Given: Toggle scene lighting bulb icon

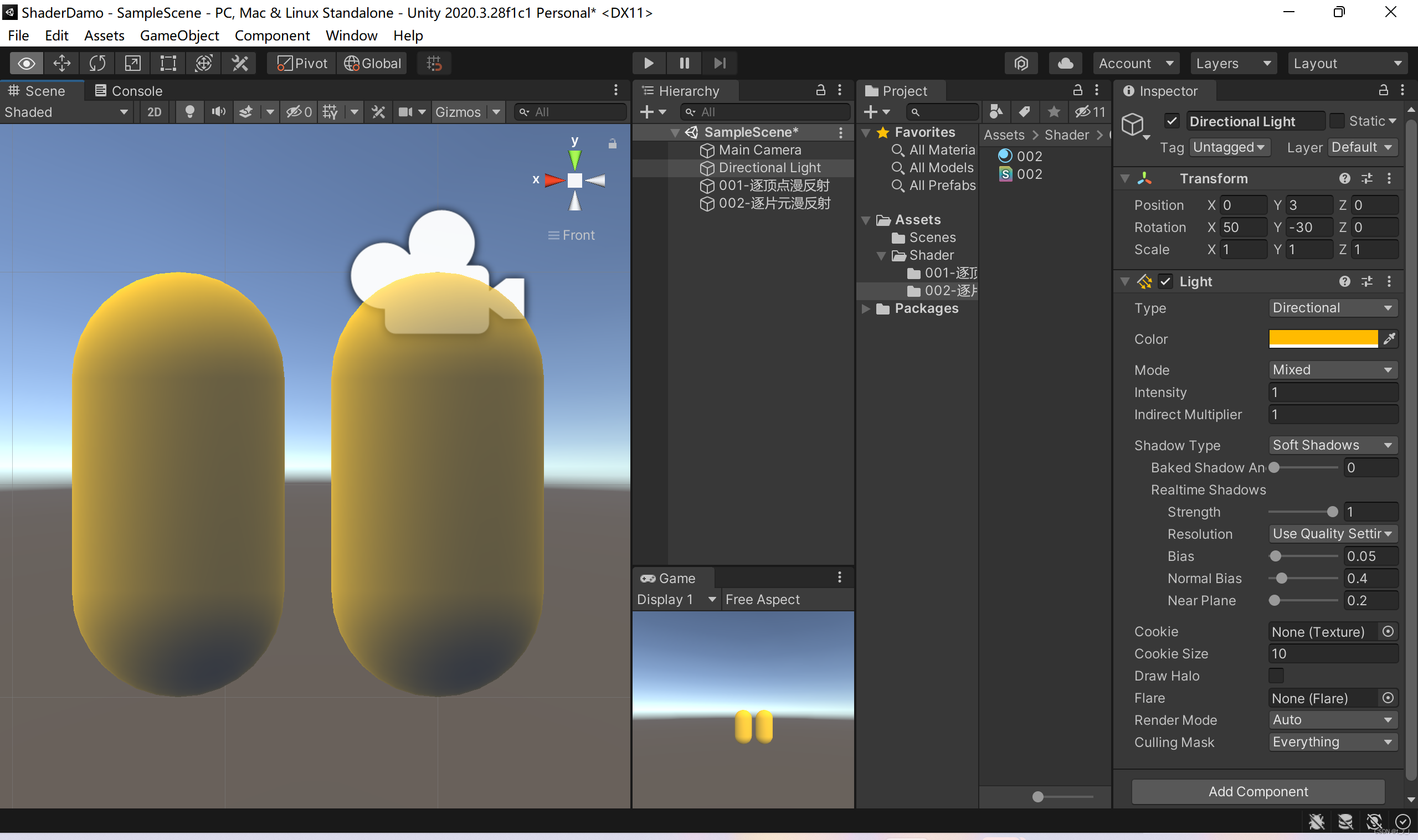Looking at the screenshot, I should [190, 112].
